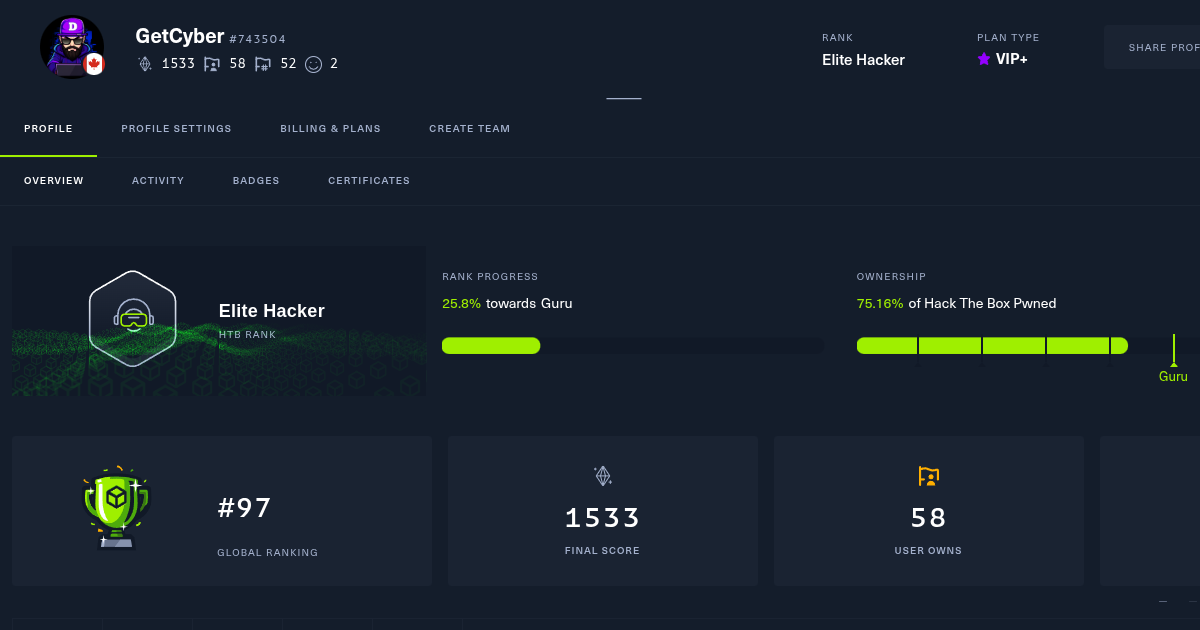1200x630 pixels.
Task: Open the GetCyber avatar picture
Action: 72,47
